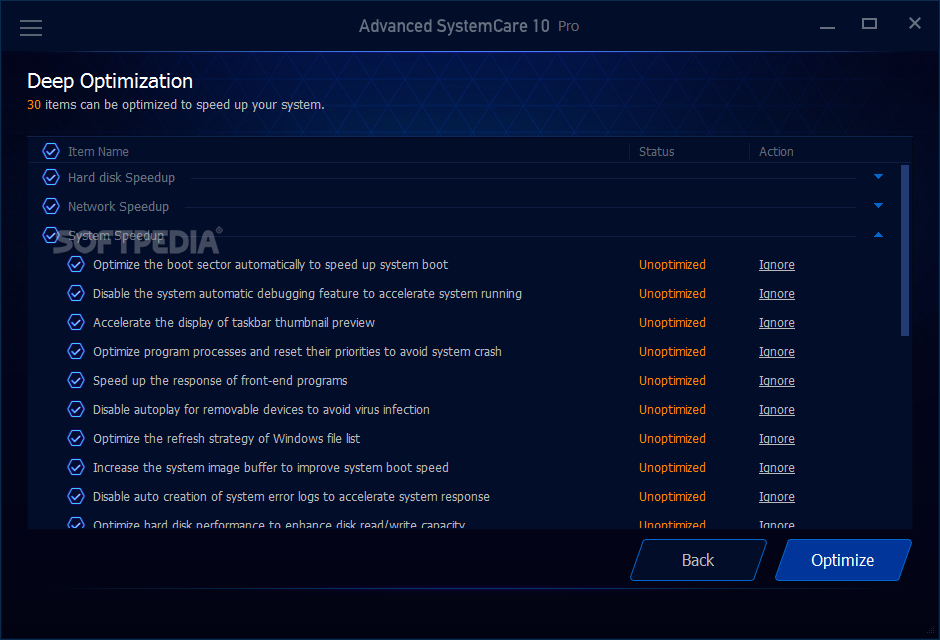Ignore the autoplay removable devices item
Screen dimensions: 940x640
[776, 410]
